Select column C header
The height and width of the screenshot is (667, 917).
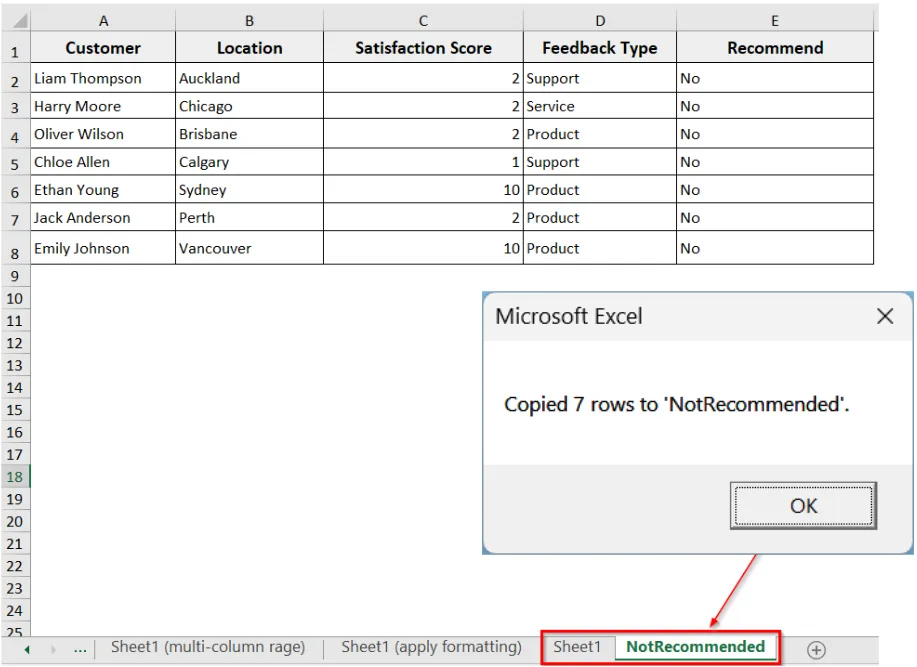423,21
